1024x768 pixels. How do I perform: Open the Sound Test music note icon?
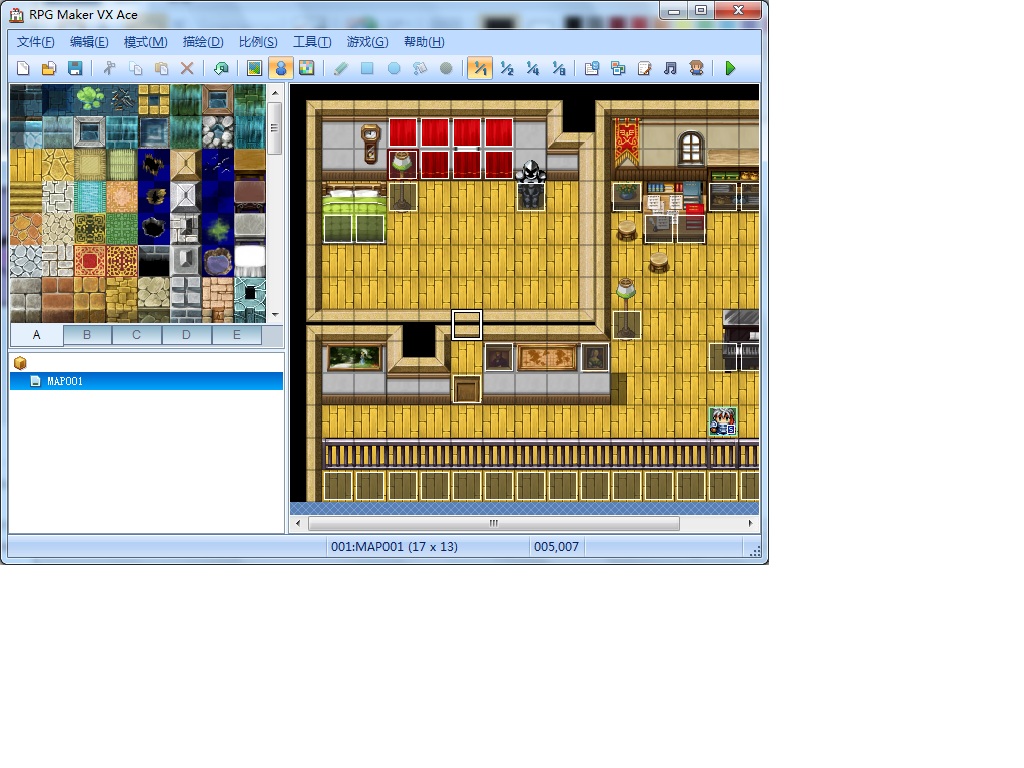pos(670,68)
